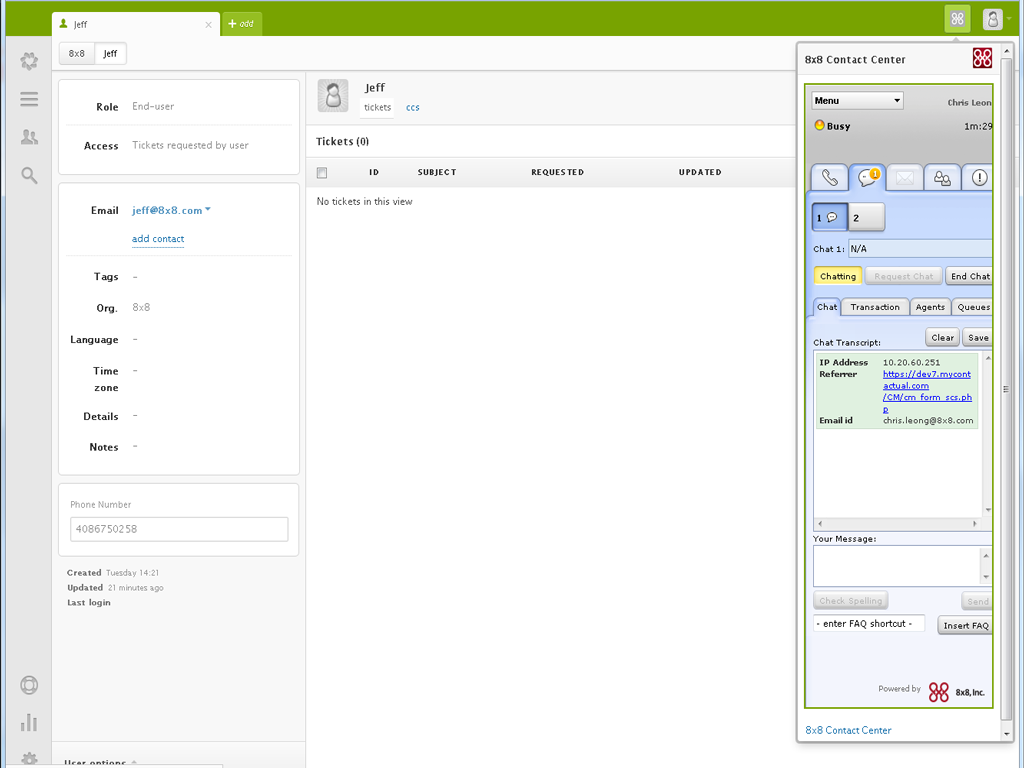
Task: Open the Menu dropdown in Contact Center
Action: (855, 100)
